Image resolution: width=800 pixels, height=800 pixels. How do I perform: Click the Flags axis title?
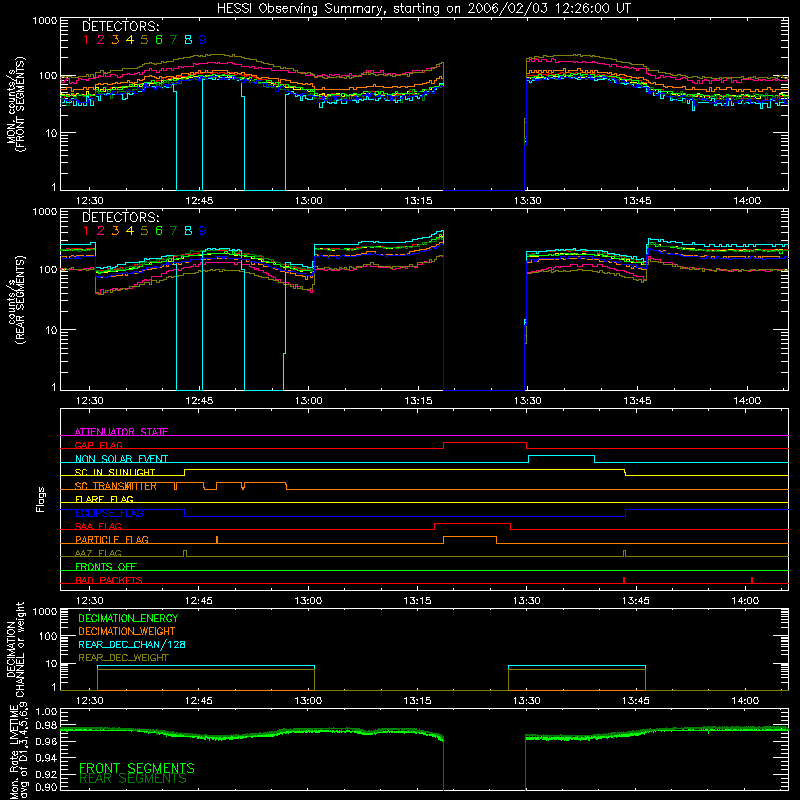coord(41,499)
